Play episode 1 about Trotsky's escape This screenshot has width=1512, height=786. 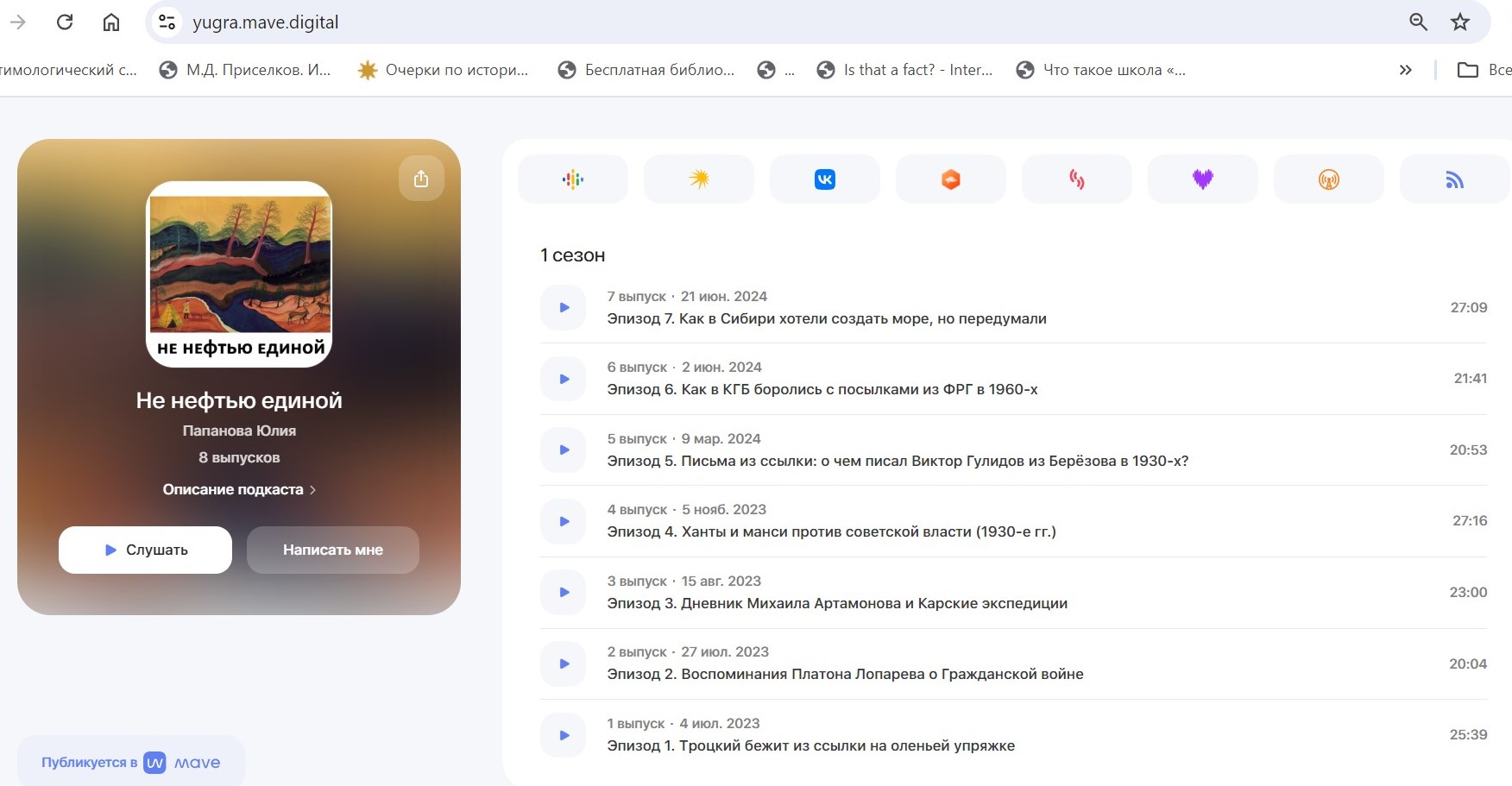pos(564,735)
